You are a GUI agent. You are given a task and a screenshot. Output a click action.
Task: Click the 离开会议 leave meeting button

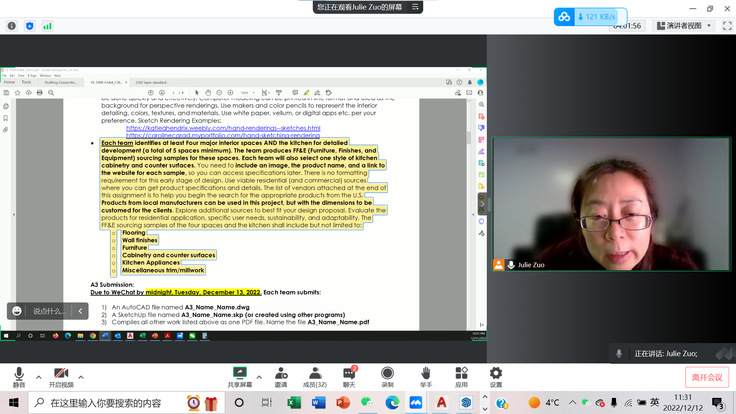tap(706, 377)
